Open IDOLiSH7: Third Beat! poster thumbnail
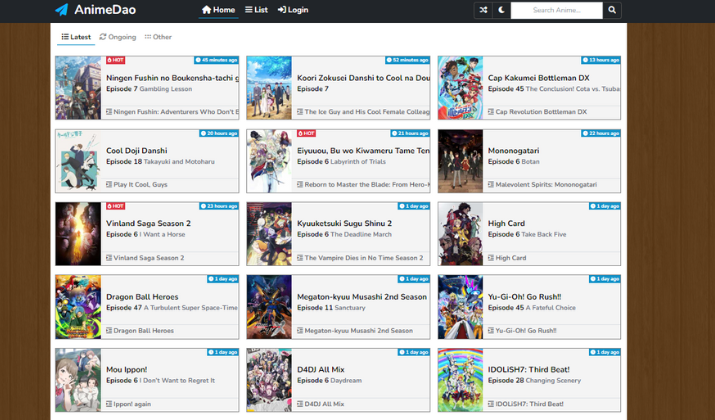The height and width of the screenshot is (420, 715). (x=461, y=380)
